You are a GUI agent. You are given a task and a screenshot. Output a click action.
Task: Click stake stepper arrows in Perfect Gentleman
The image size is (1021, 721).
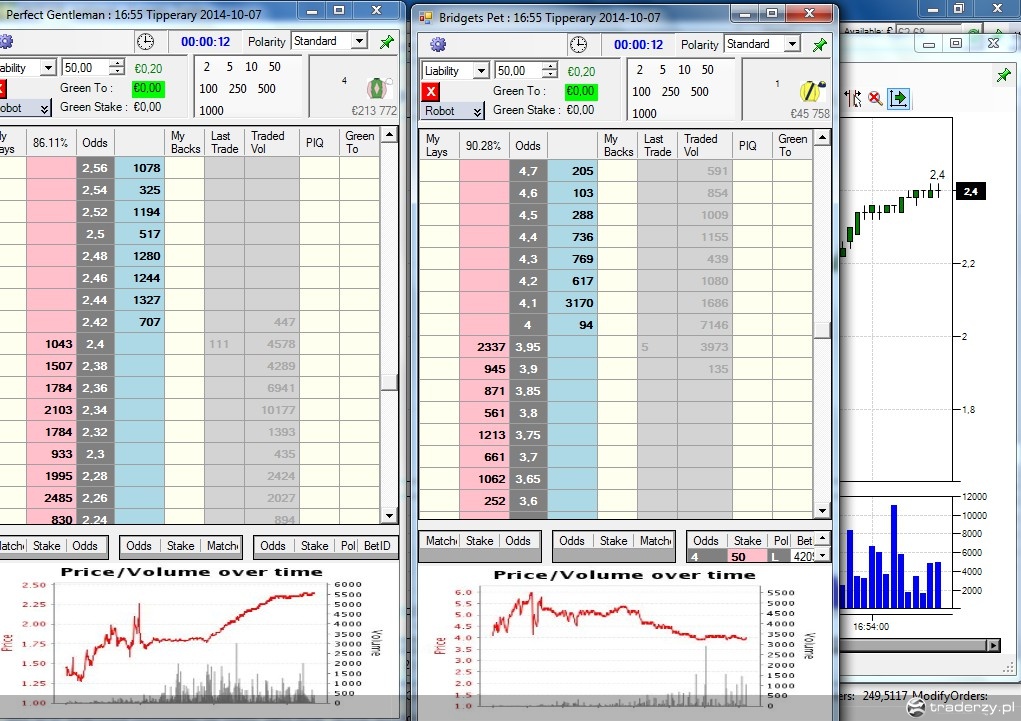[x=117, y=67]
